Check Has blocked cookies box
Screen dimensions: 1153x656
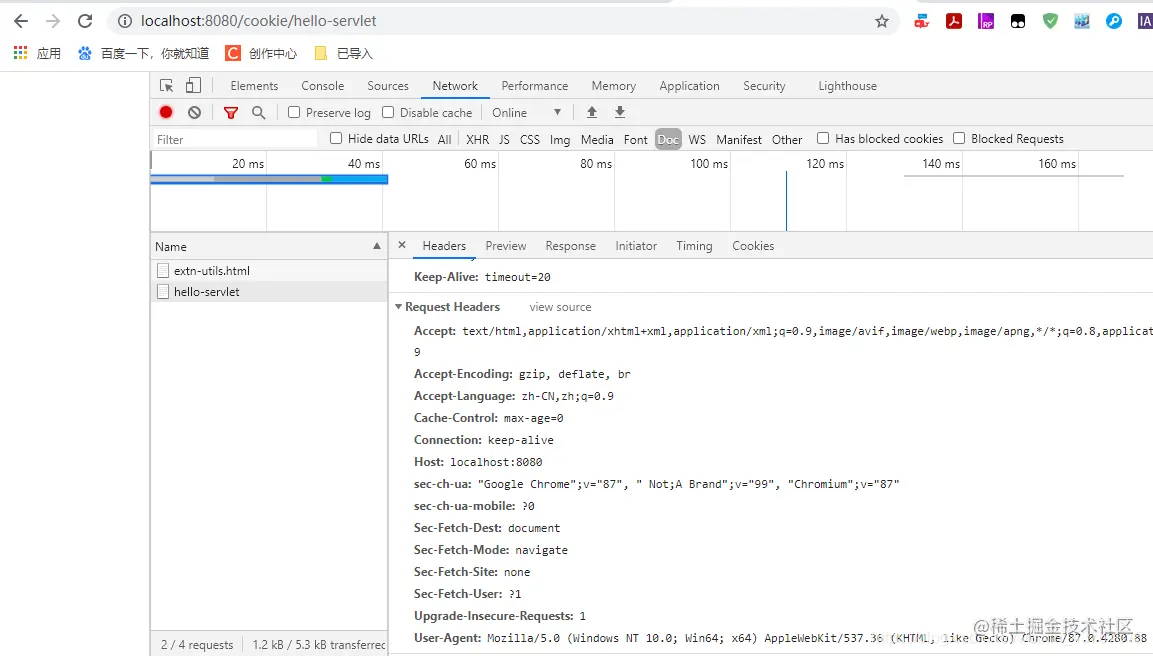coord(823,138)
